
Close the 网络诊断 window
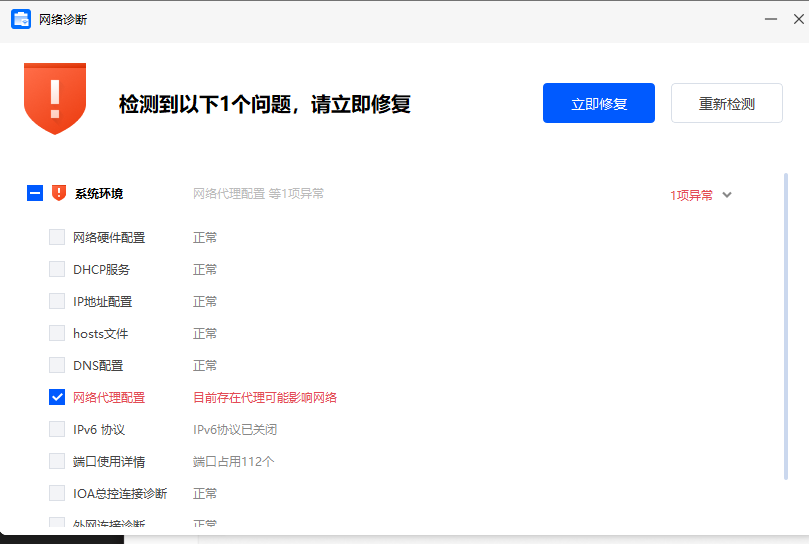click(799, 19)
